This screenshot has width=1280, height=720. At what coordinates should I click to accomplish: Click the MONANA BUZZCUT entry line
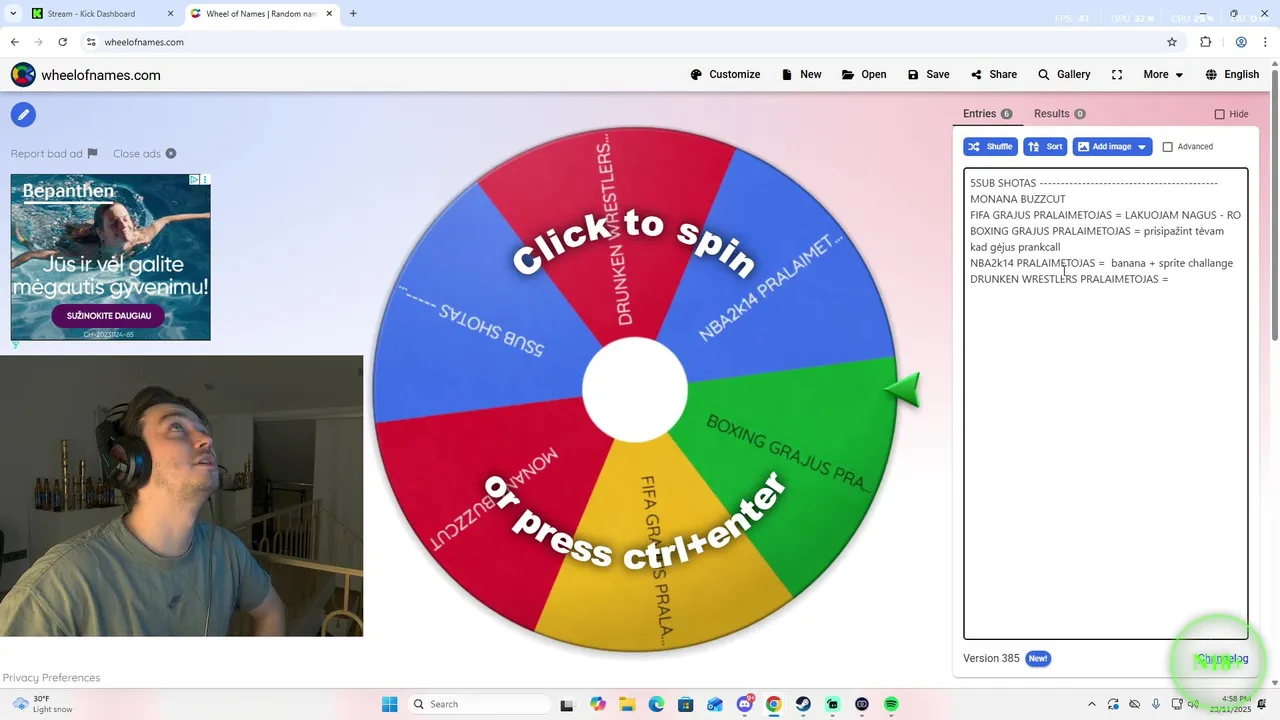click(x=1017, y=199)
